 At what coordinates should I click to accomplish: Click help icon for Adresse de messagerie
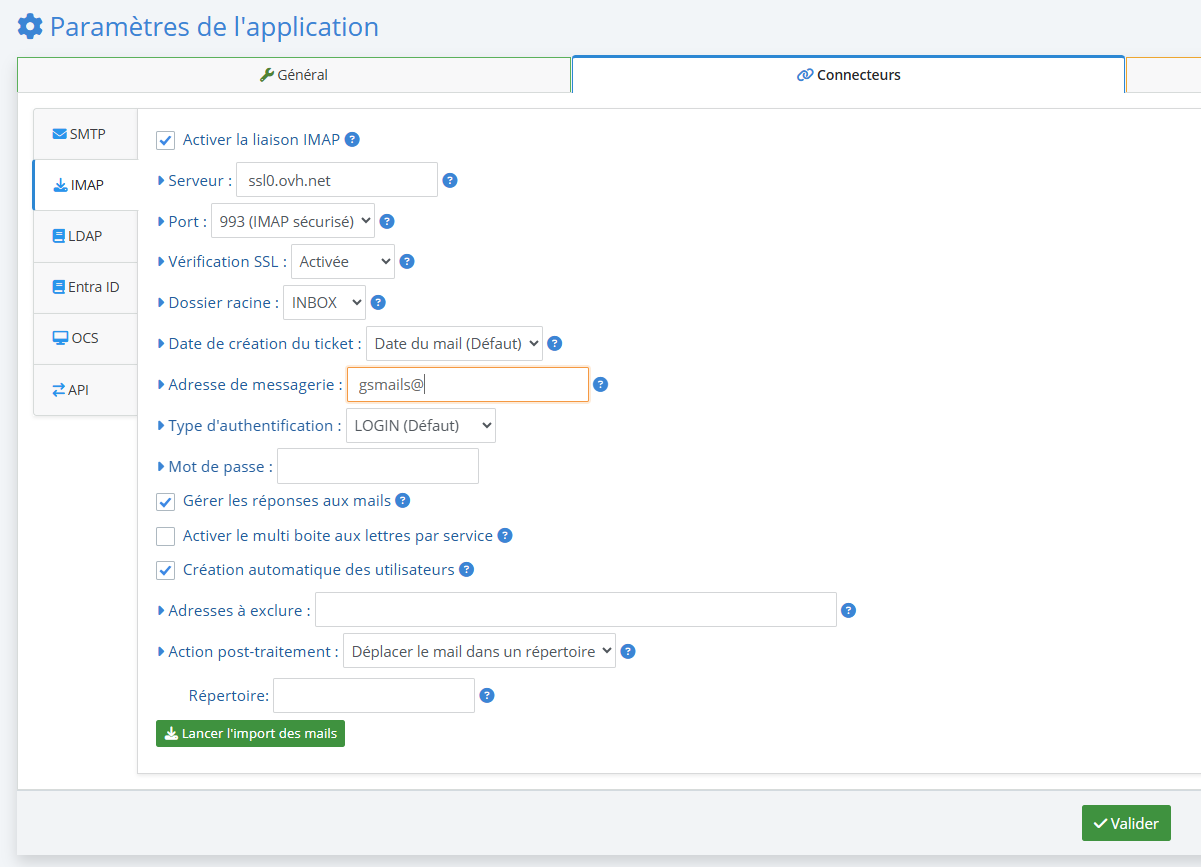[x=601, y=384]
